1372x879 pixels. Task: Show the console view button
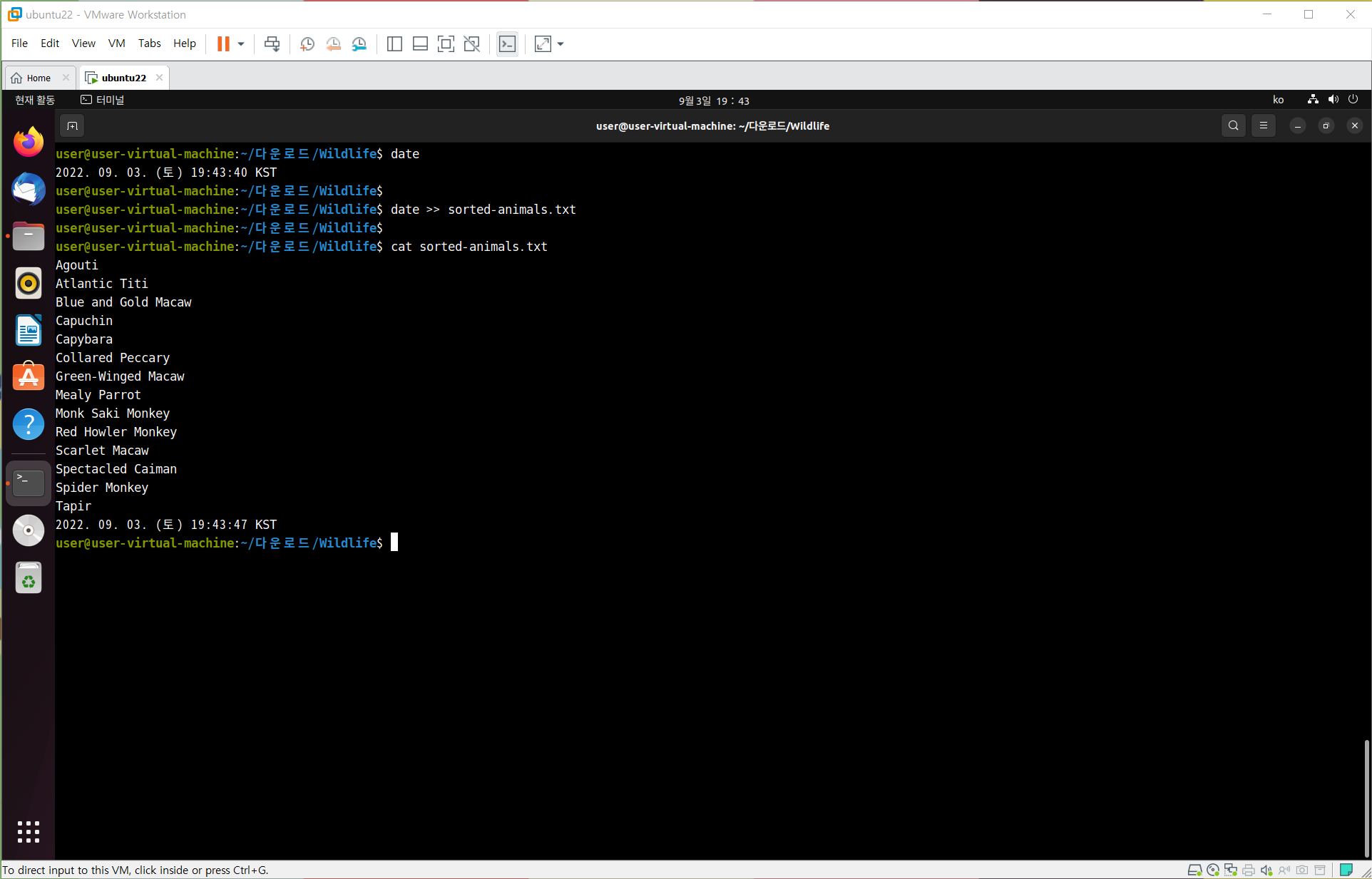coord(507,44)
